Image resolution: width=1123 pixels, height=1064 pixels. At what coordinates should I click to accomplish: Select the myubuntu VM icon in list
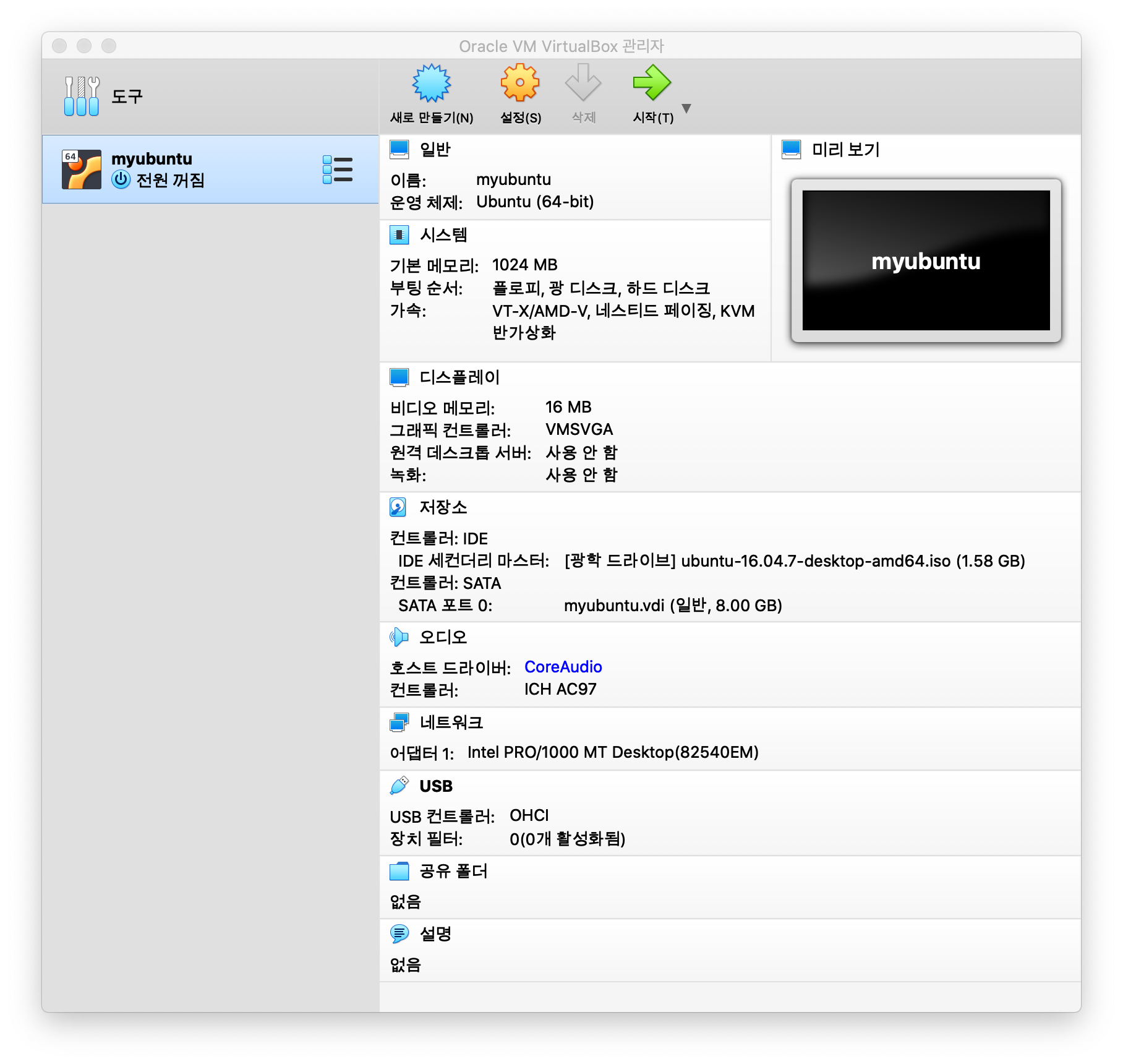click(82, 169)
